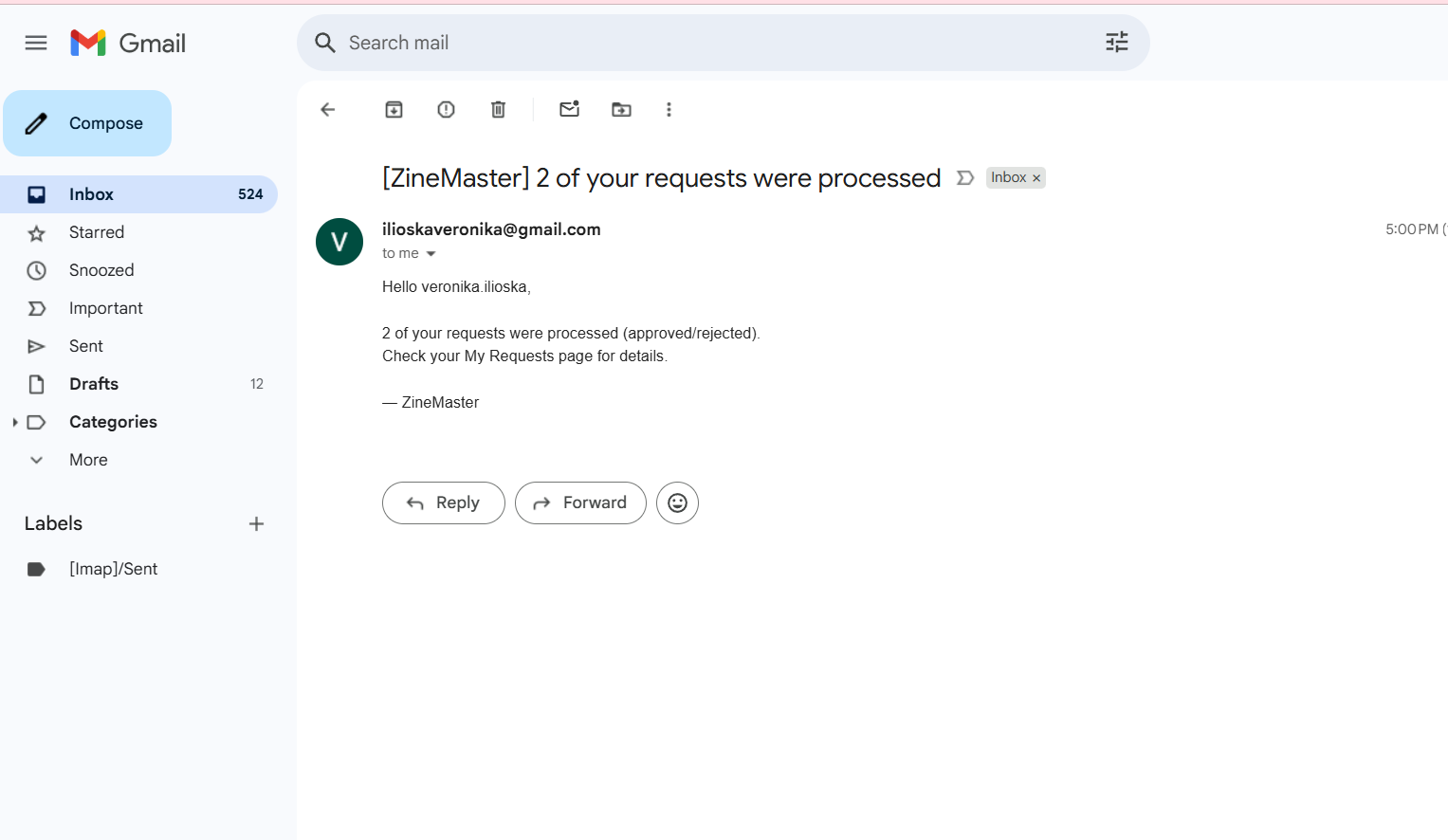Image resolution: width=1448 pixels, height=840 pixels.
Task: Report this email as spam
Action: [446, 110]
